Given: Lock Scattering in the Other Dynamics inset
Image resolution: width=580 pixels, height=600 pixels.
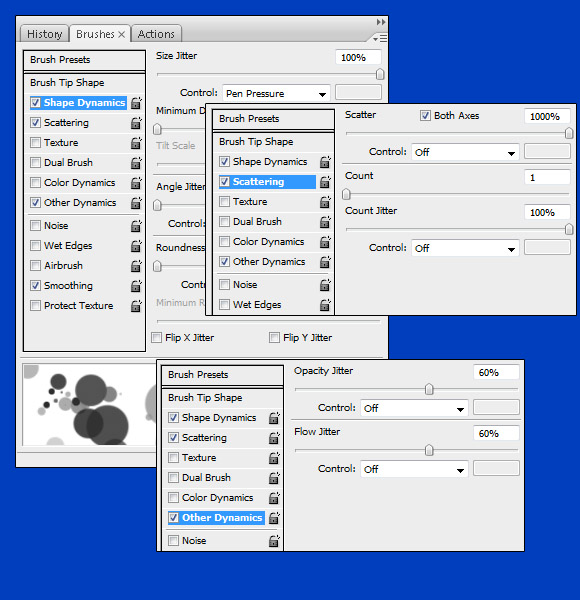Looking at the screenshot, I should tap(274, 438).
